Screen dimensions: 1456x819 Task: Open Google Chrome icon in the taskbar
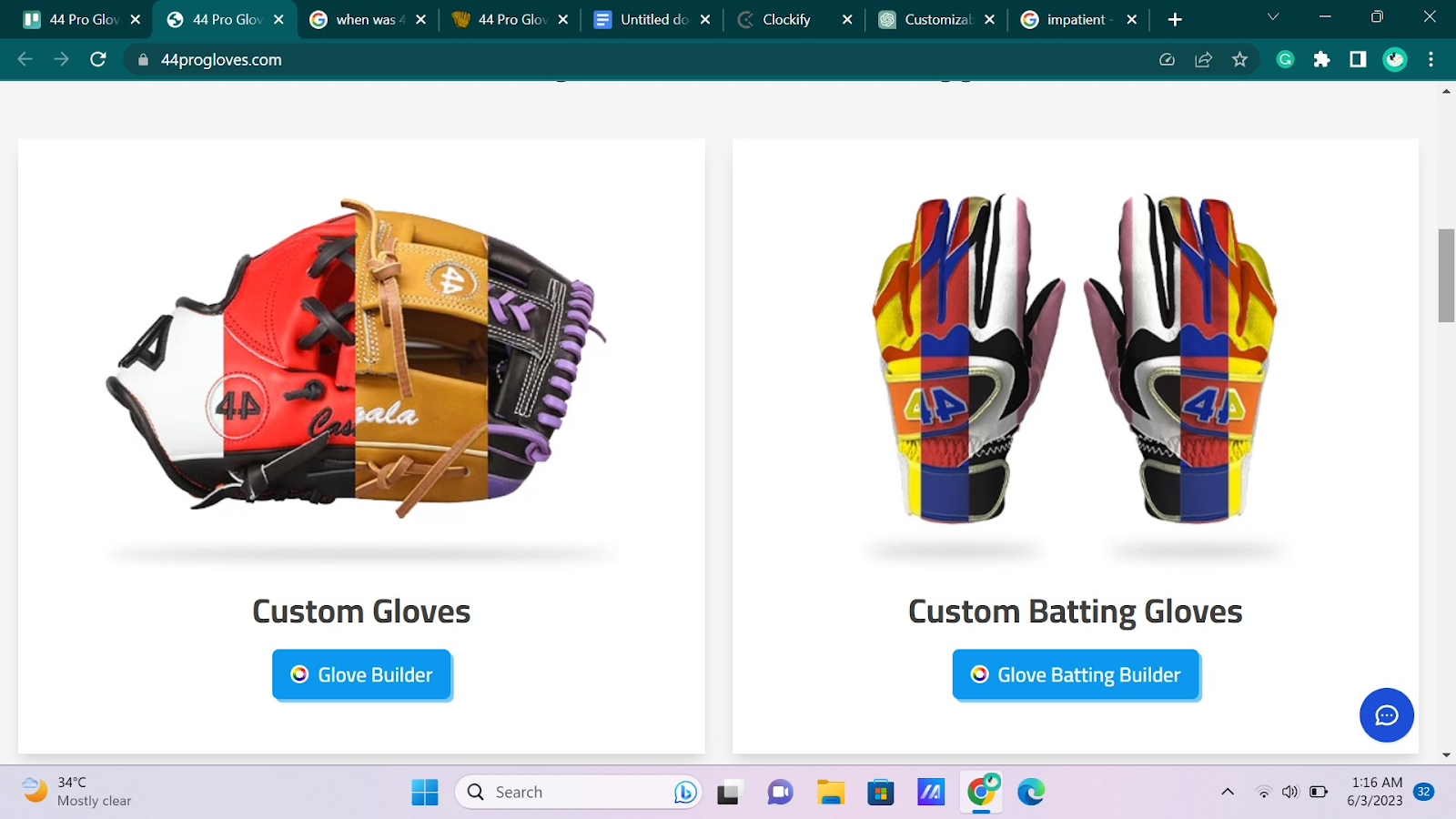point(981,793)
